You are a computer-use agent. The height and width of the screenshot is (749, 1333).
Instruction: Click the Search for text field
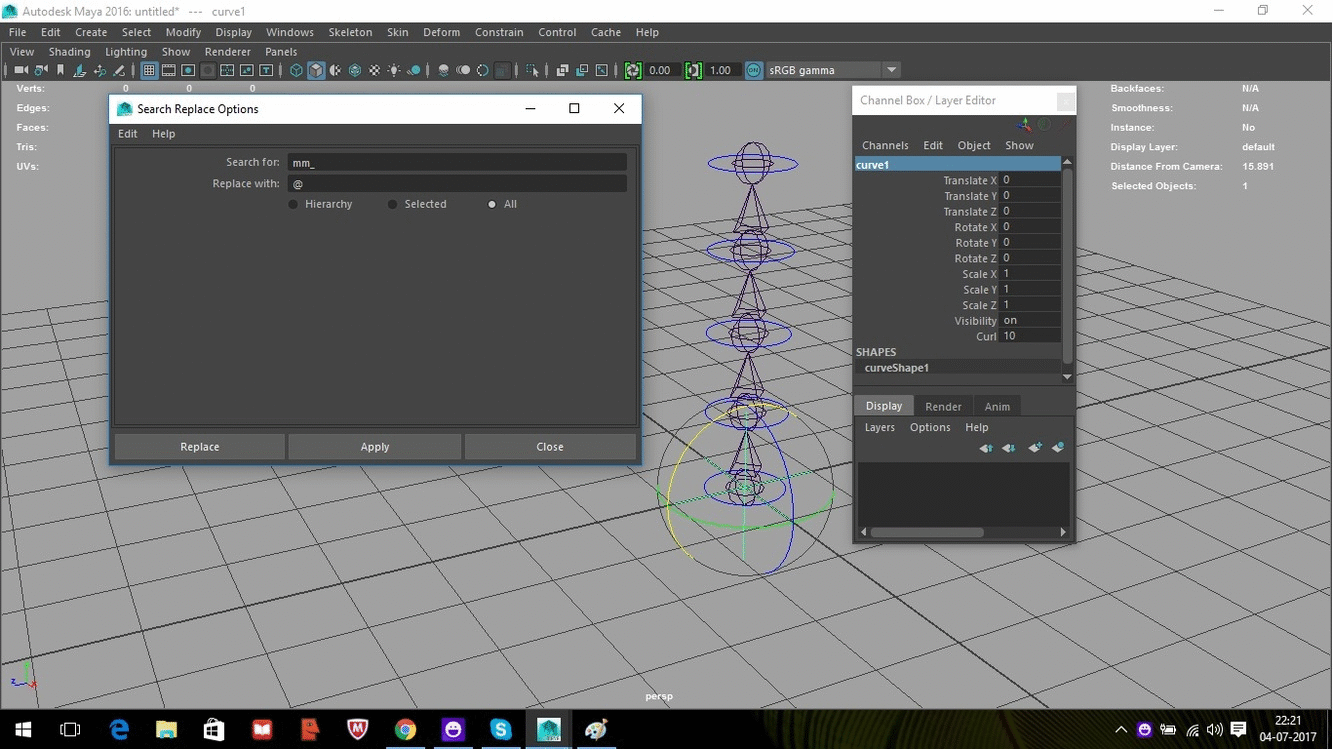[x=457, y=162]
